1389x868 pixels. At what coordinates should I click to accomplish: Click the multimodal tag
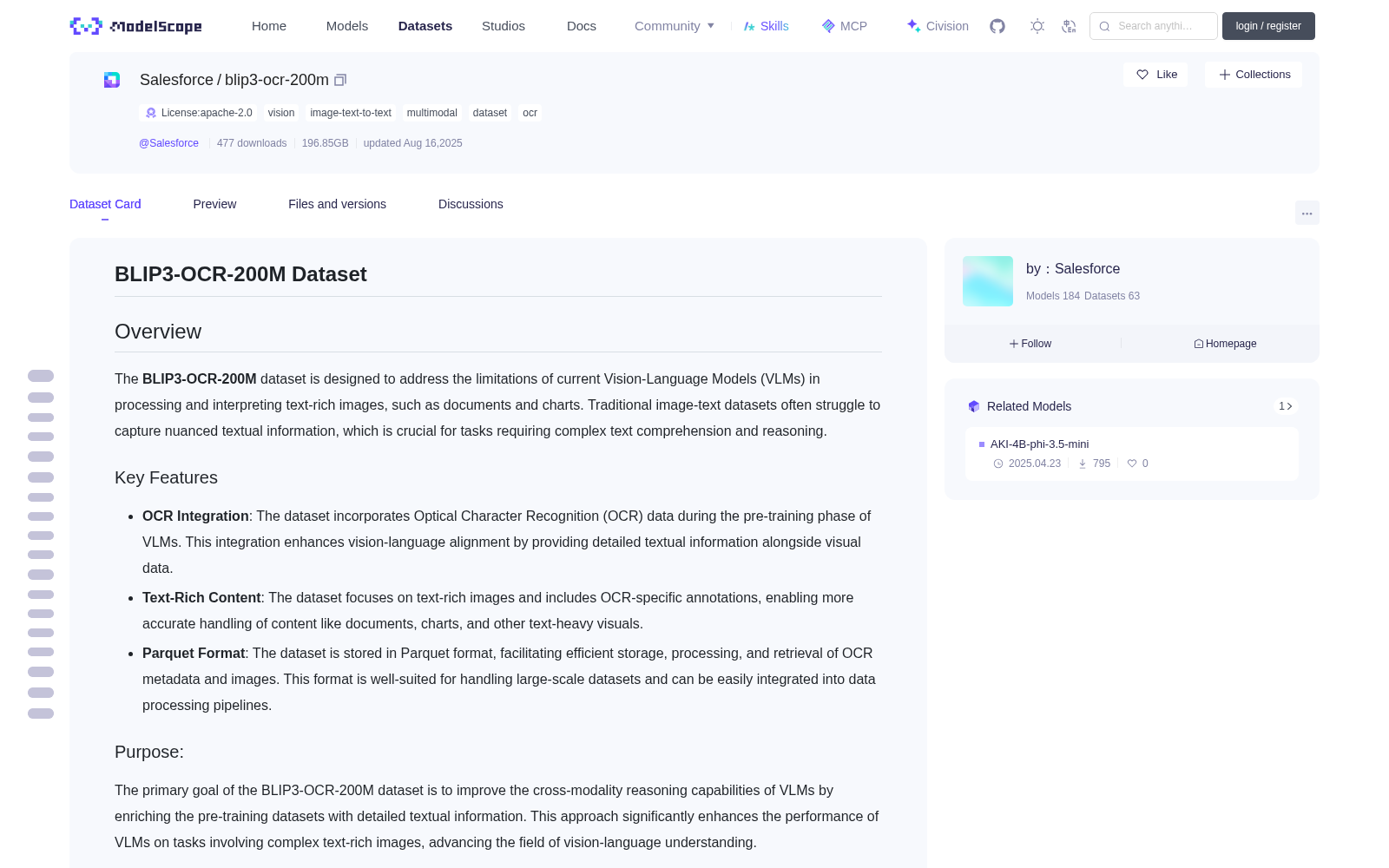point(432,113)
